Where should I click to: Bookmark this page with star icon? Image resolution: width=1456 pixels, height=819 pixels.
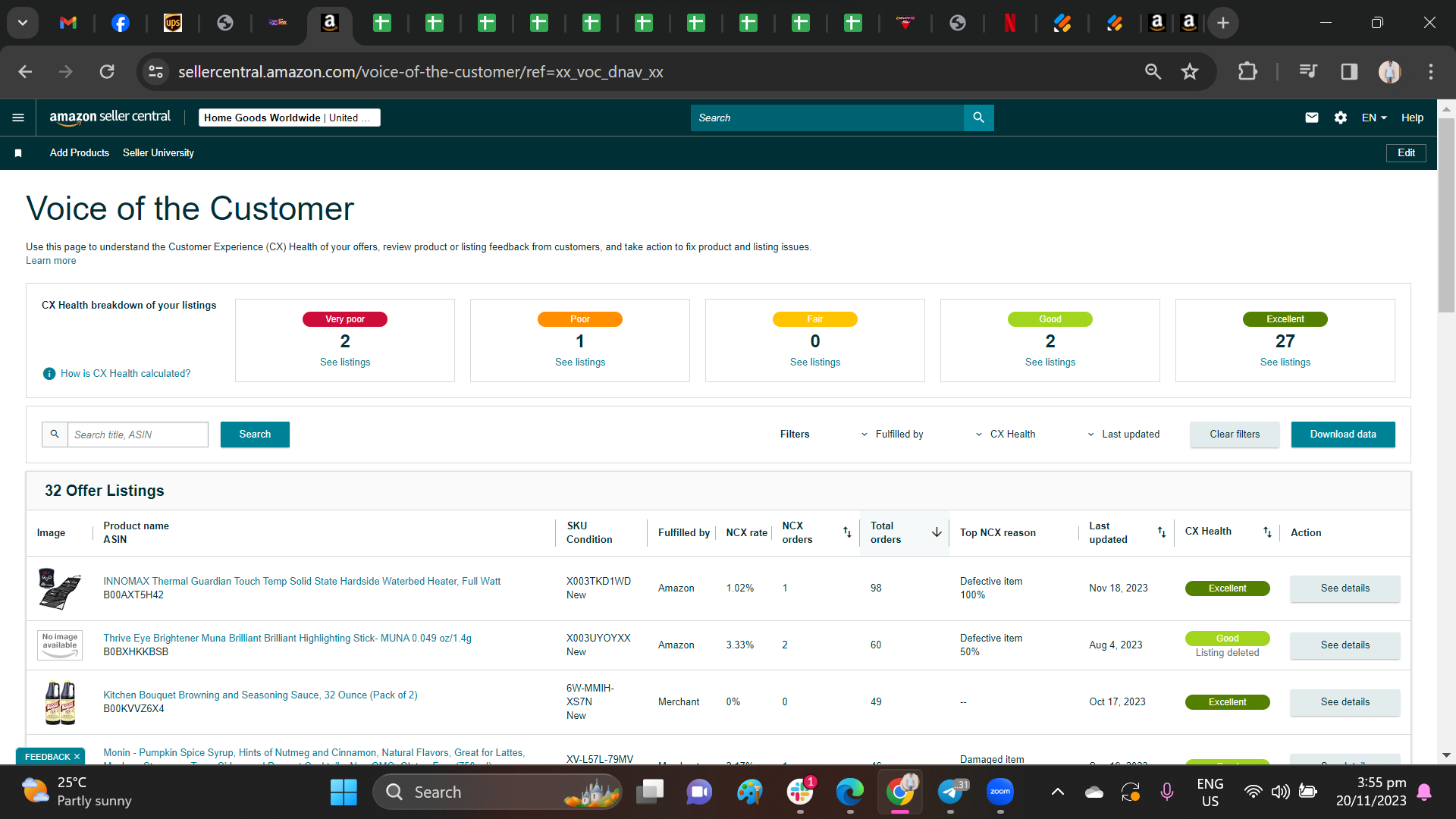coord(1189,71)
